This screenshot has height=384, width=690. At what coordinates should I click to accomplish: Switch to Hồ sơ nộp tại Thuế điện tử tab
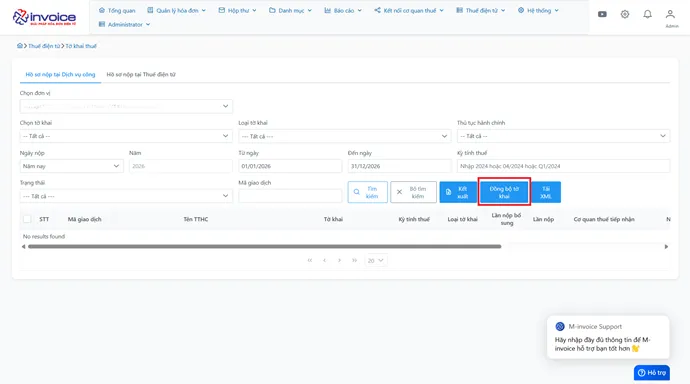141,74
